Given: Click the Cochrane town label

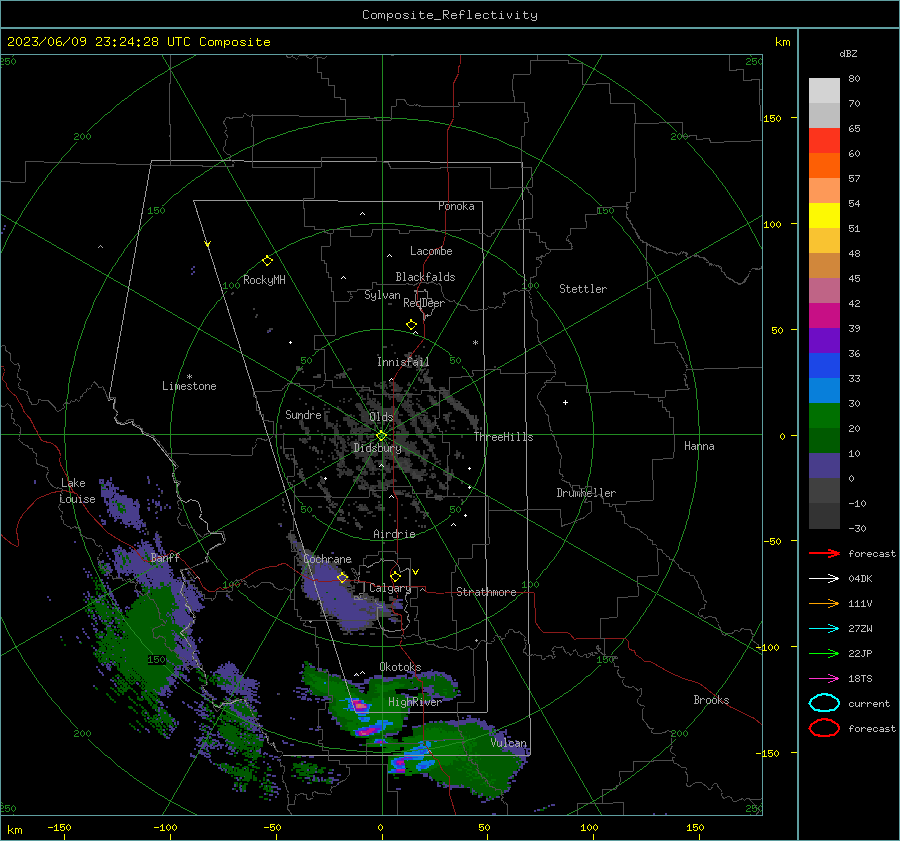Looking at the screenshot, I should 327,559.
